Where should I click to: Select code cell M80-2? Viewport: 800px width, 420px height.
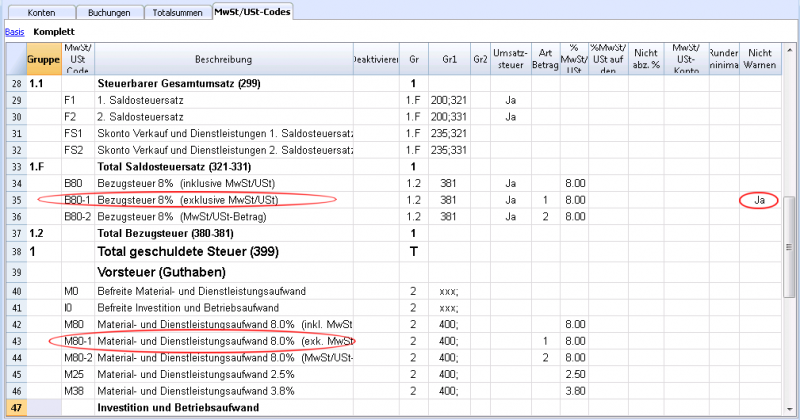pos(78,358)
